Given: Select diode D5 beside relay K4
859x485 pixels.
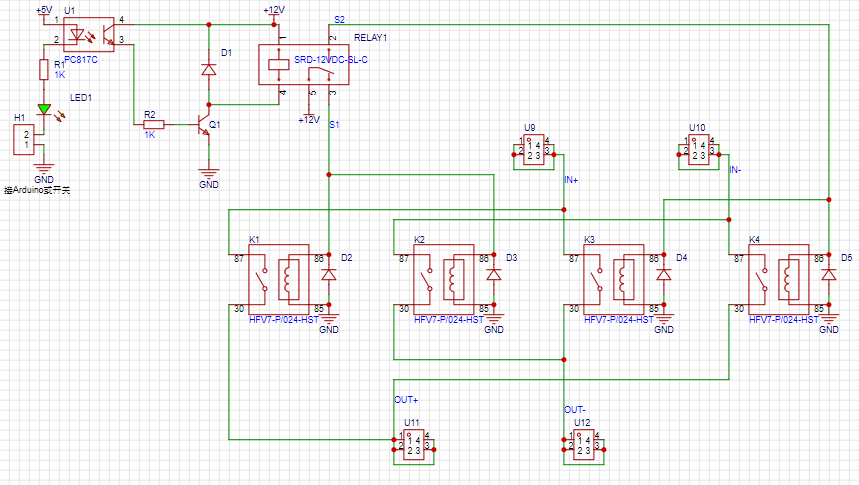Looking at the screenshot, I should (827, 274).
